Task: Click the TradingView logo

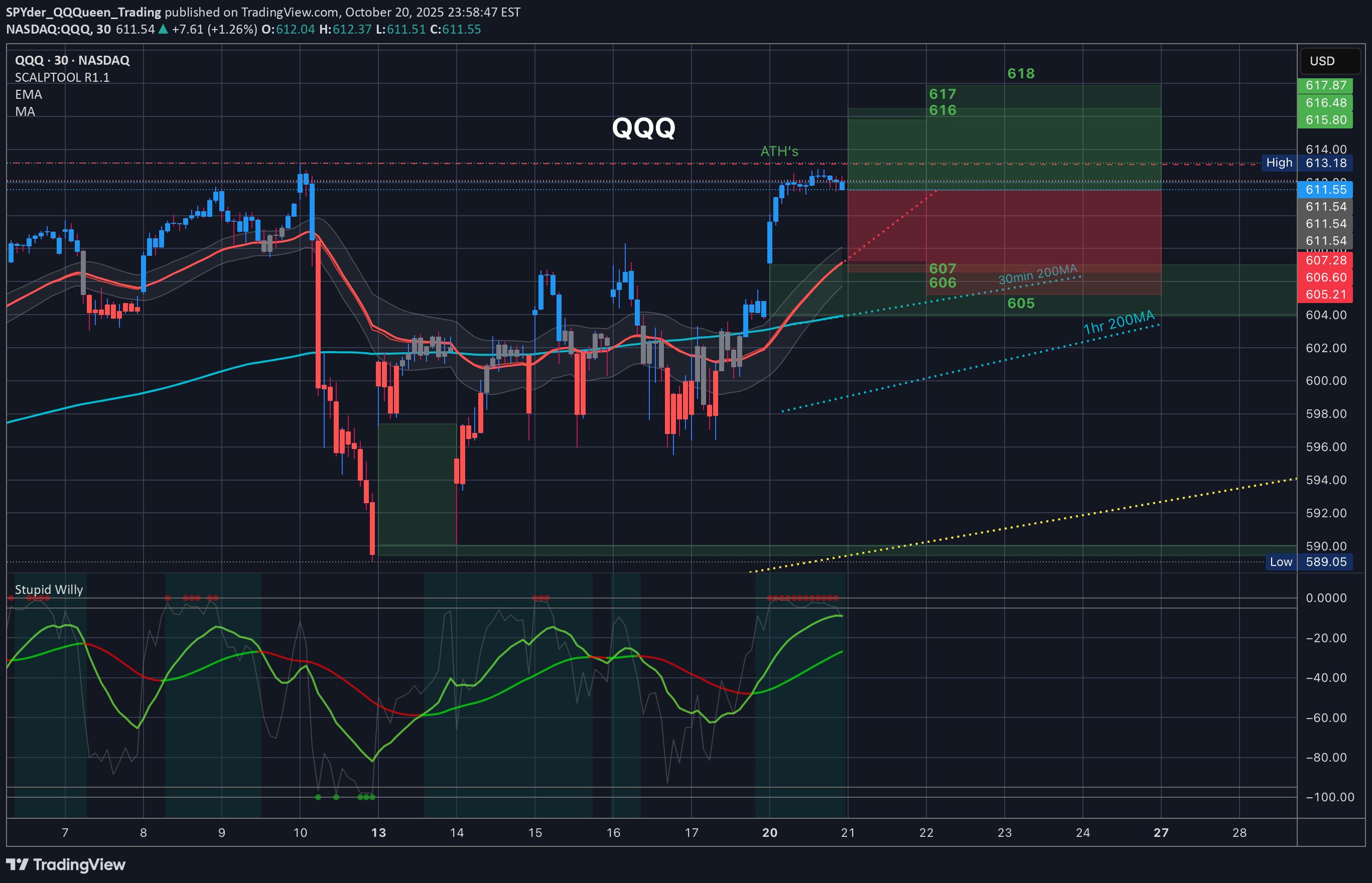Action: (66, 865)
